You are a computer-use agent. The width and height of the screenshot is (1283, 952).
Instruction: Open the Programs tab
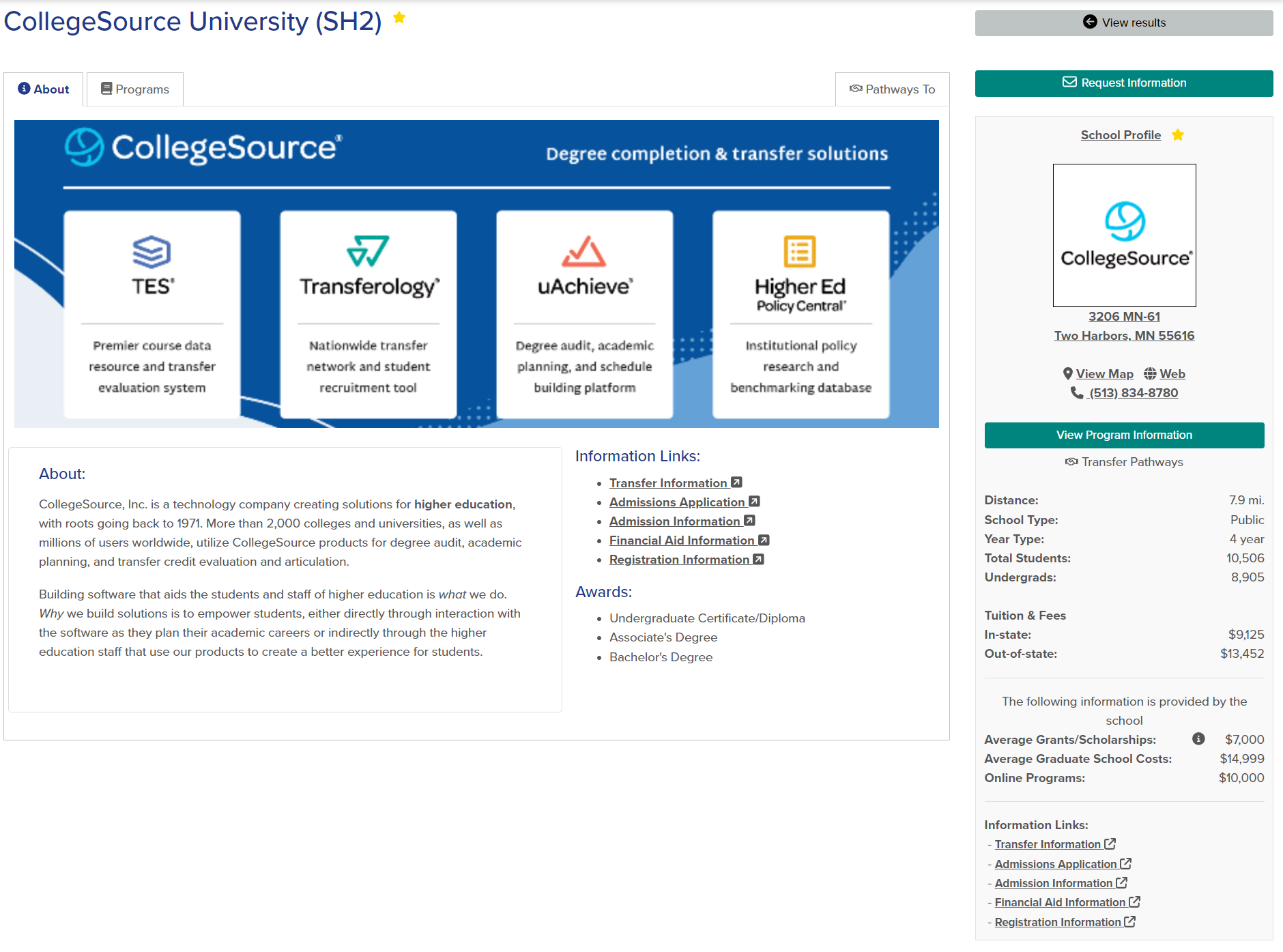[135, 89]
